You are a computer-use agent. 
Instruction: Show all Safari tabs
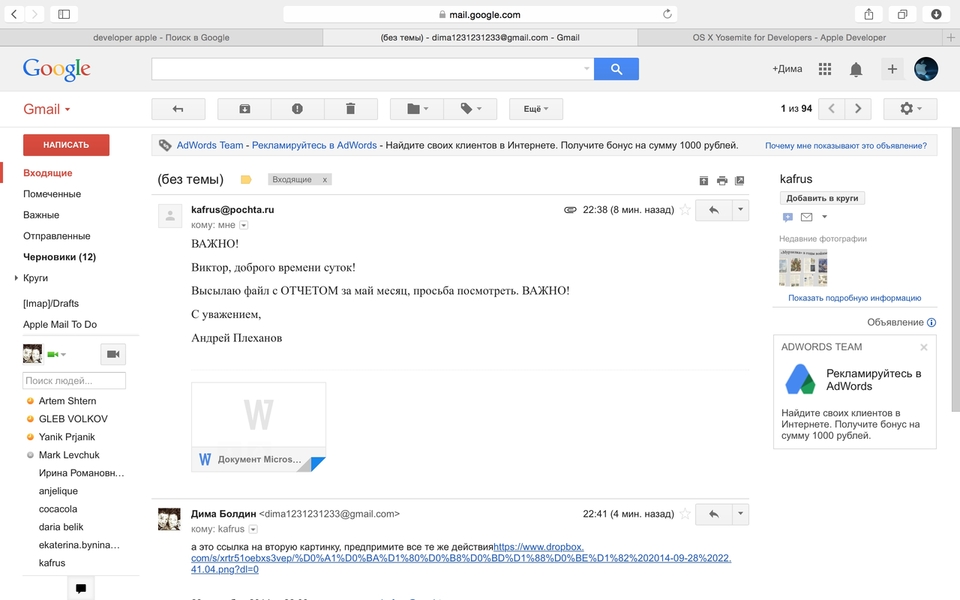pyautogui.click(x=902, y=14)
